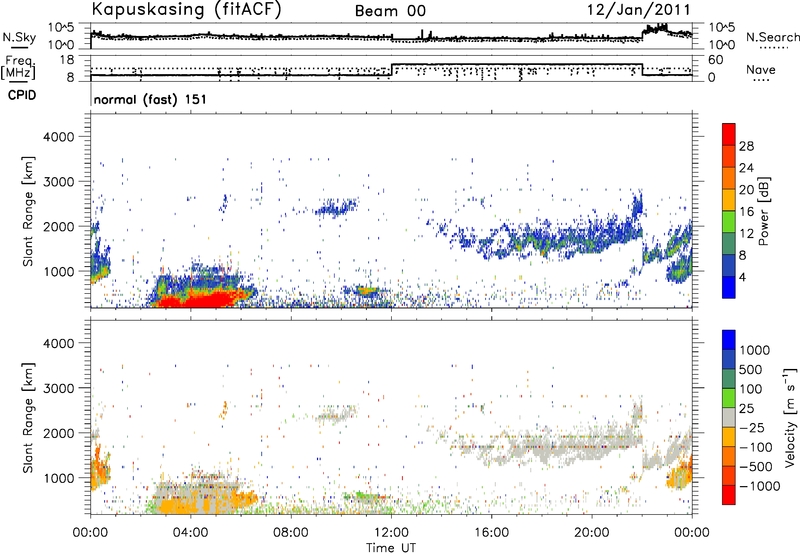The image size is (800, 554).
Task: Pick the dark blue bottom Power colorbar segment
Action: tap(729, 287)
